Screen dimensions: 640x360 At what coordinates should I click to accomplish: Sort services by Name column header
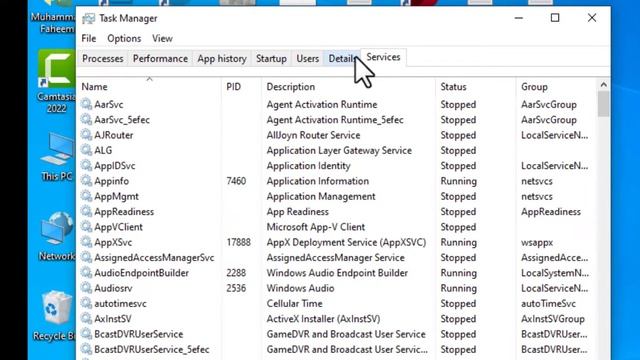coord(149,87)
